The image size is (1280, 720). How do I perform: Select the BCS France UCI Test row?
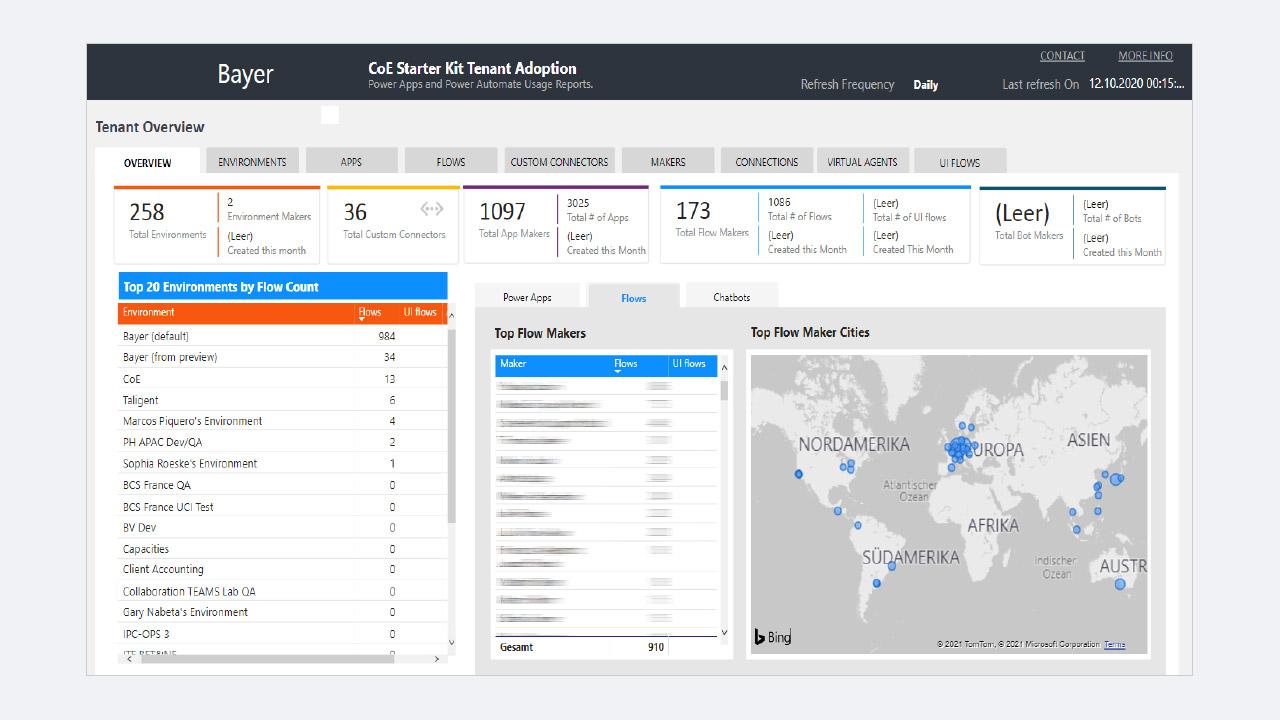tap(281, 507)
